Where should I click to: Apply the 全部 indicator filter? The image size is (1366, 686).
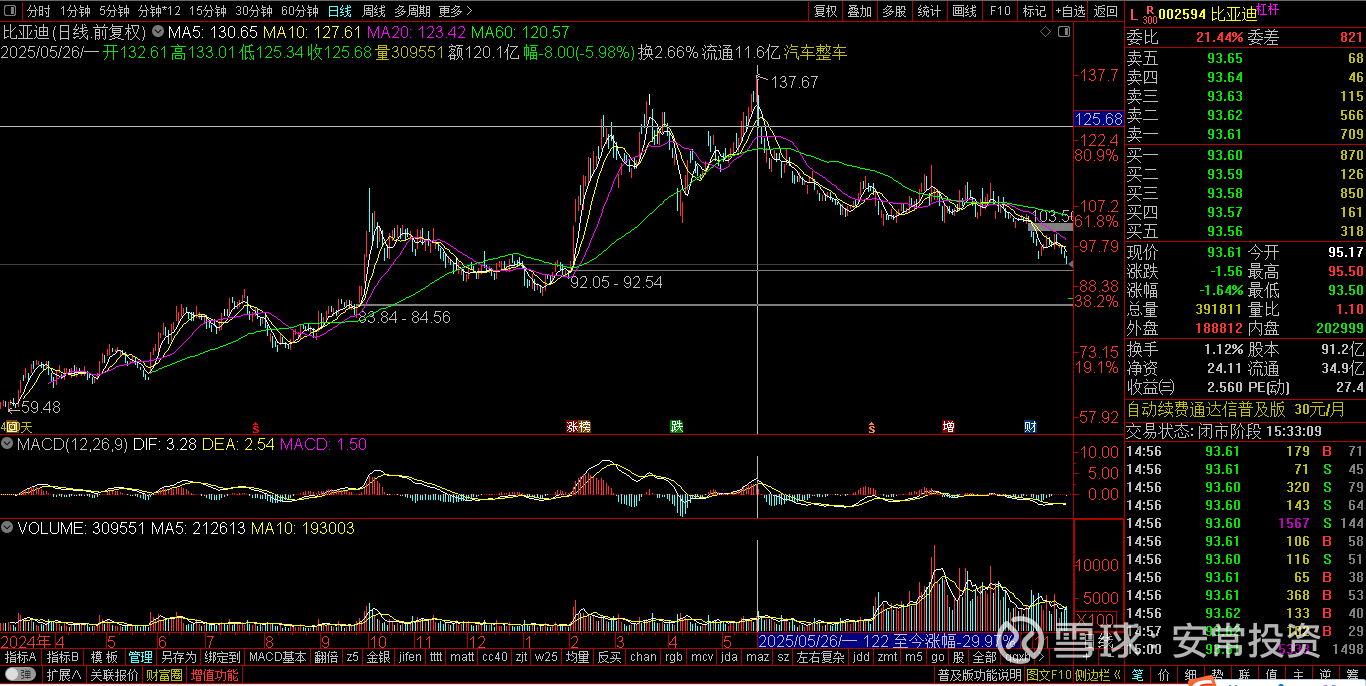(x=984, y=657)
